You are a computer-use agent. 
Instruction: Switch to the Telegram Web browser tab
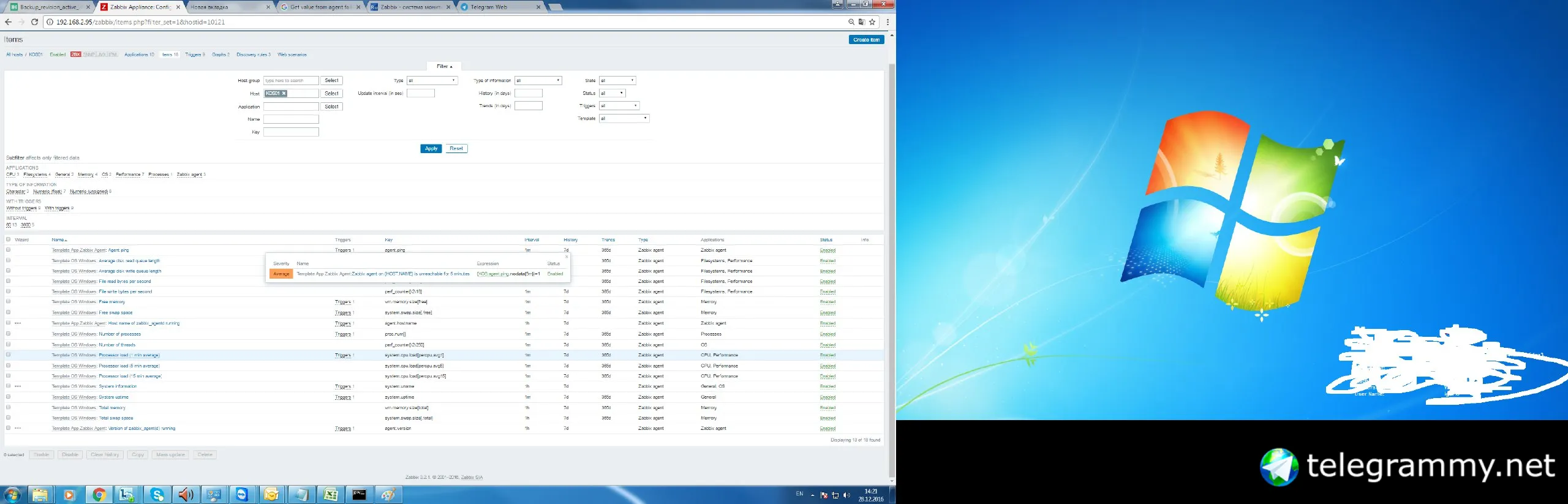tap(501, 7)
